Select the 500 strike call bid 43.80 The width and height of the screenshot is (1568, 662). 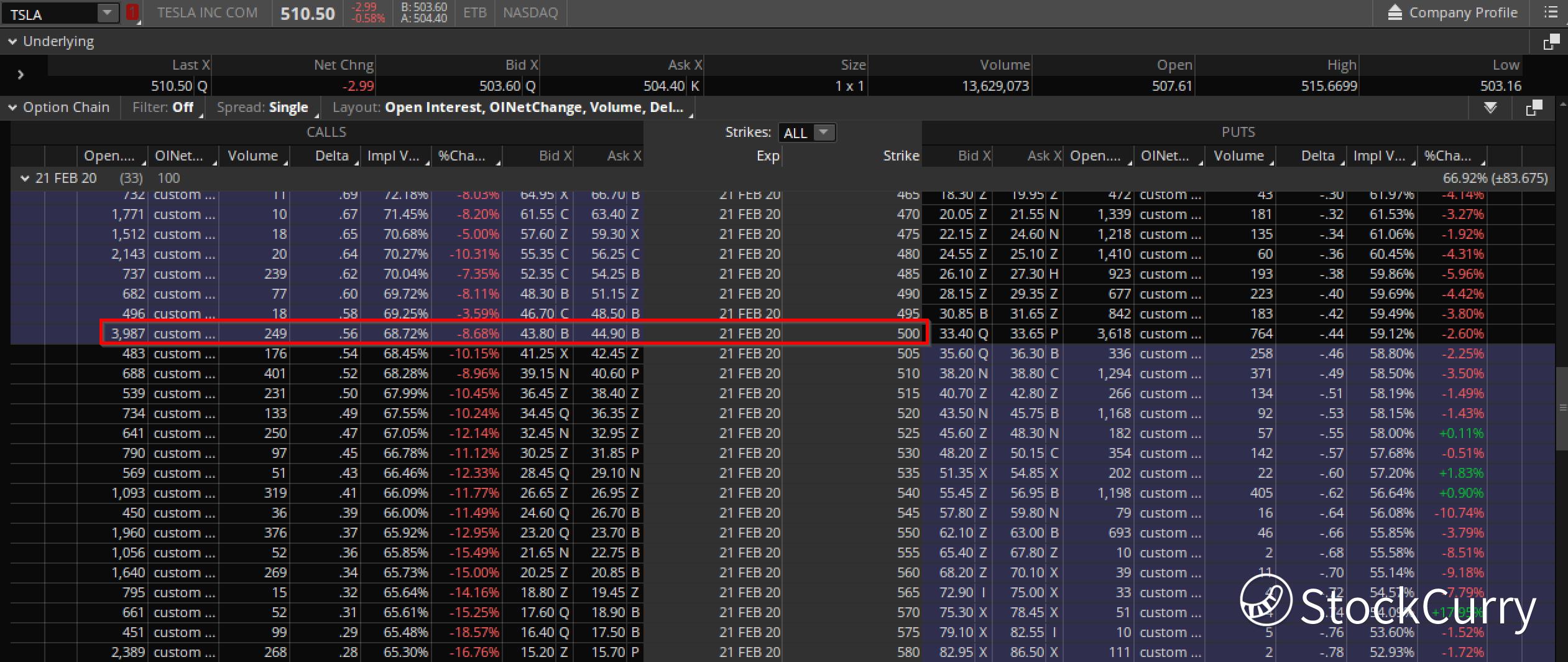538,333
